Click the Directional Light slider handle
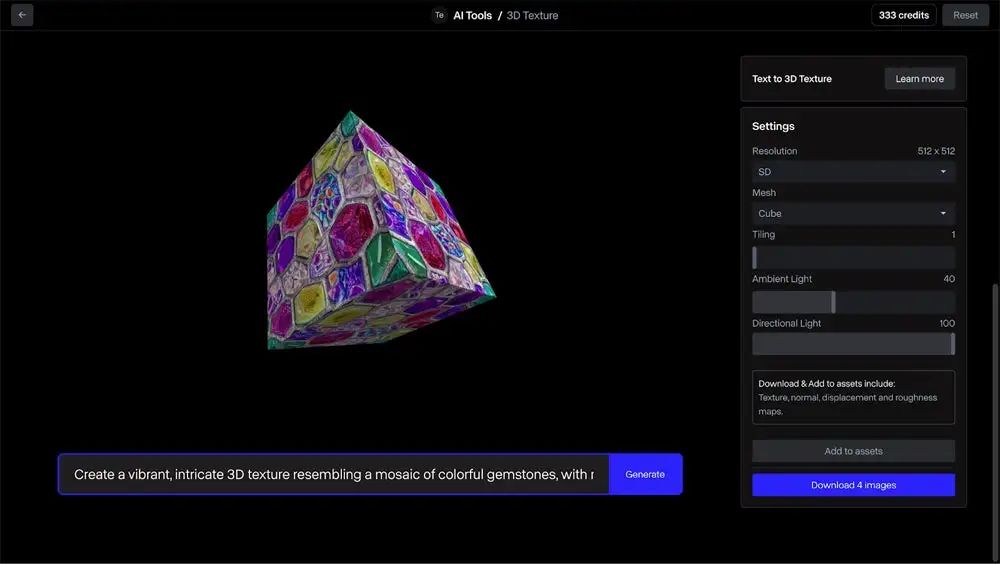Image resolution: width=1000 pixels, height=564 pixels. coord(952,344)
